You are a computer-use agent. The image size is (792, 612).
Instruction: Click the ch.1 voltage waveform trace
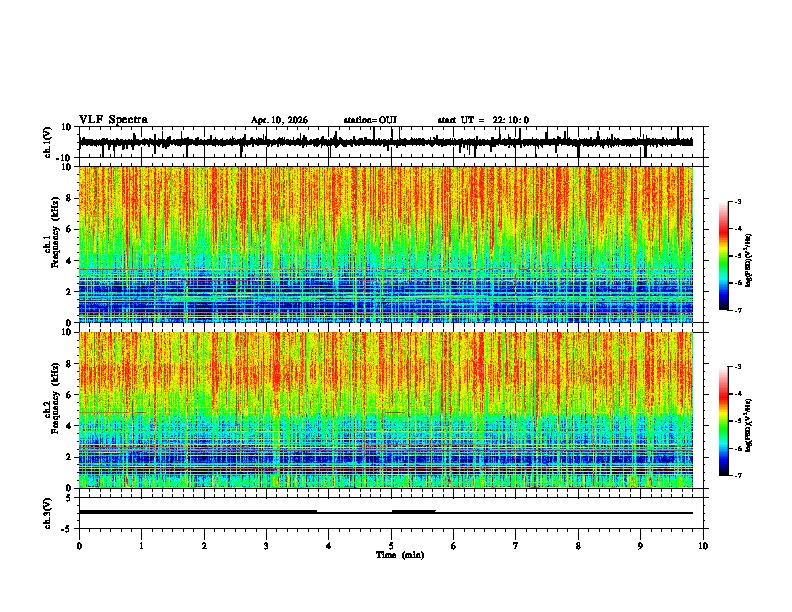pyautogui.click(x=386, y=142)
